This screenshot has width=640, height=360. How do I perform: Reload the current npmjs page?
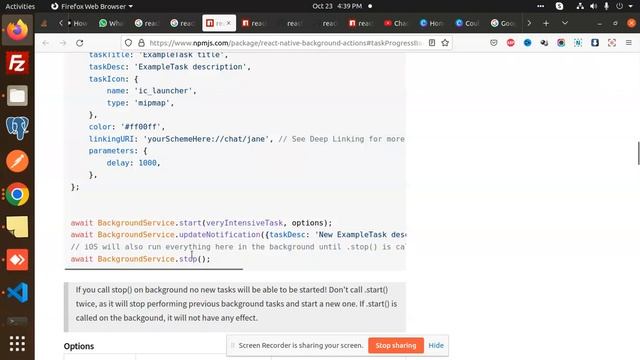click(80, 43)
